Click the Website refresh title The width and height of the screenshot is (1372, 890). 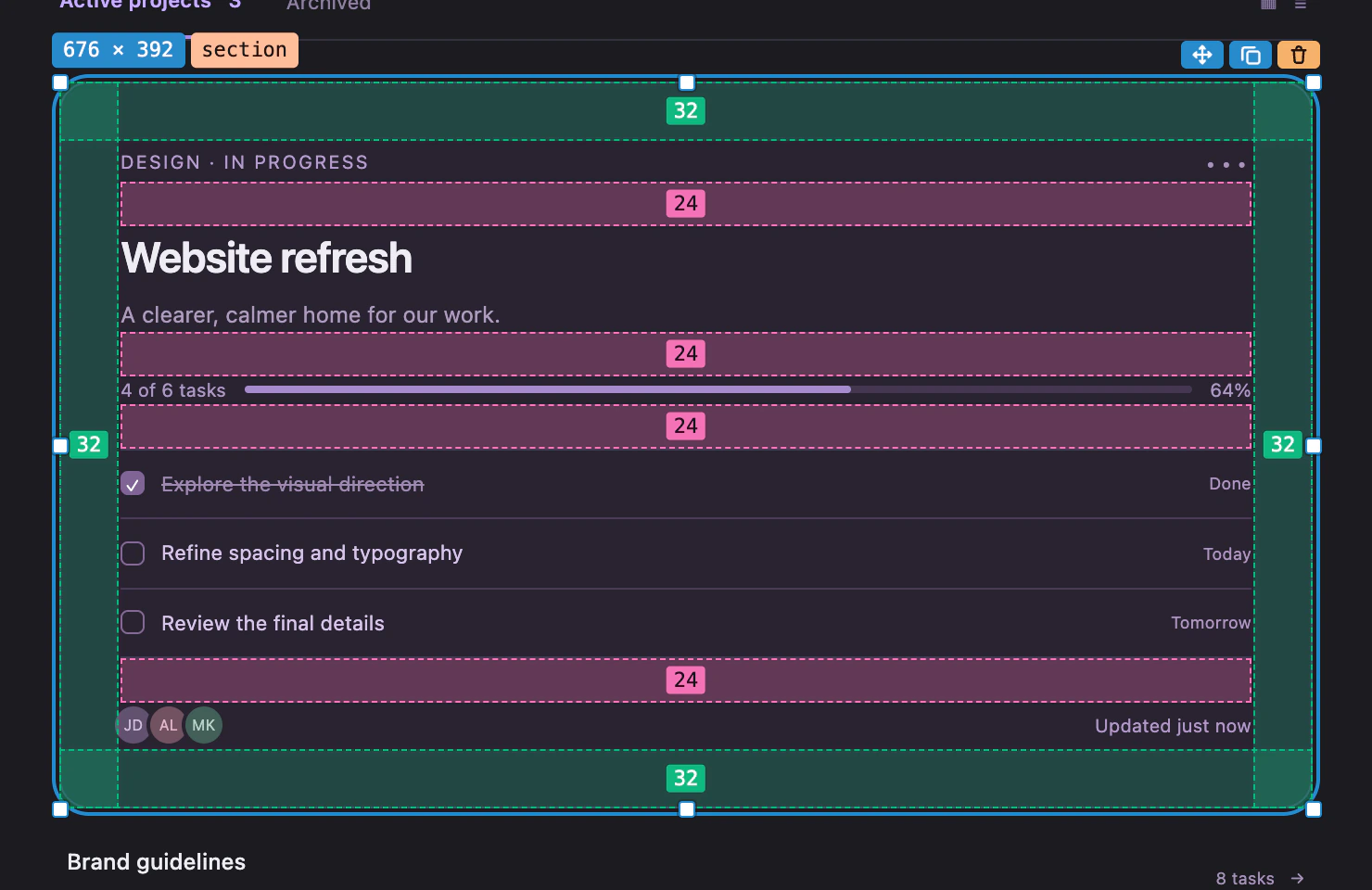267,258
